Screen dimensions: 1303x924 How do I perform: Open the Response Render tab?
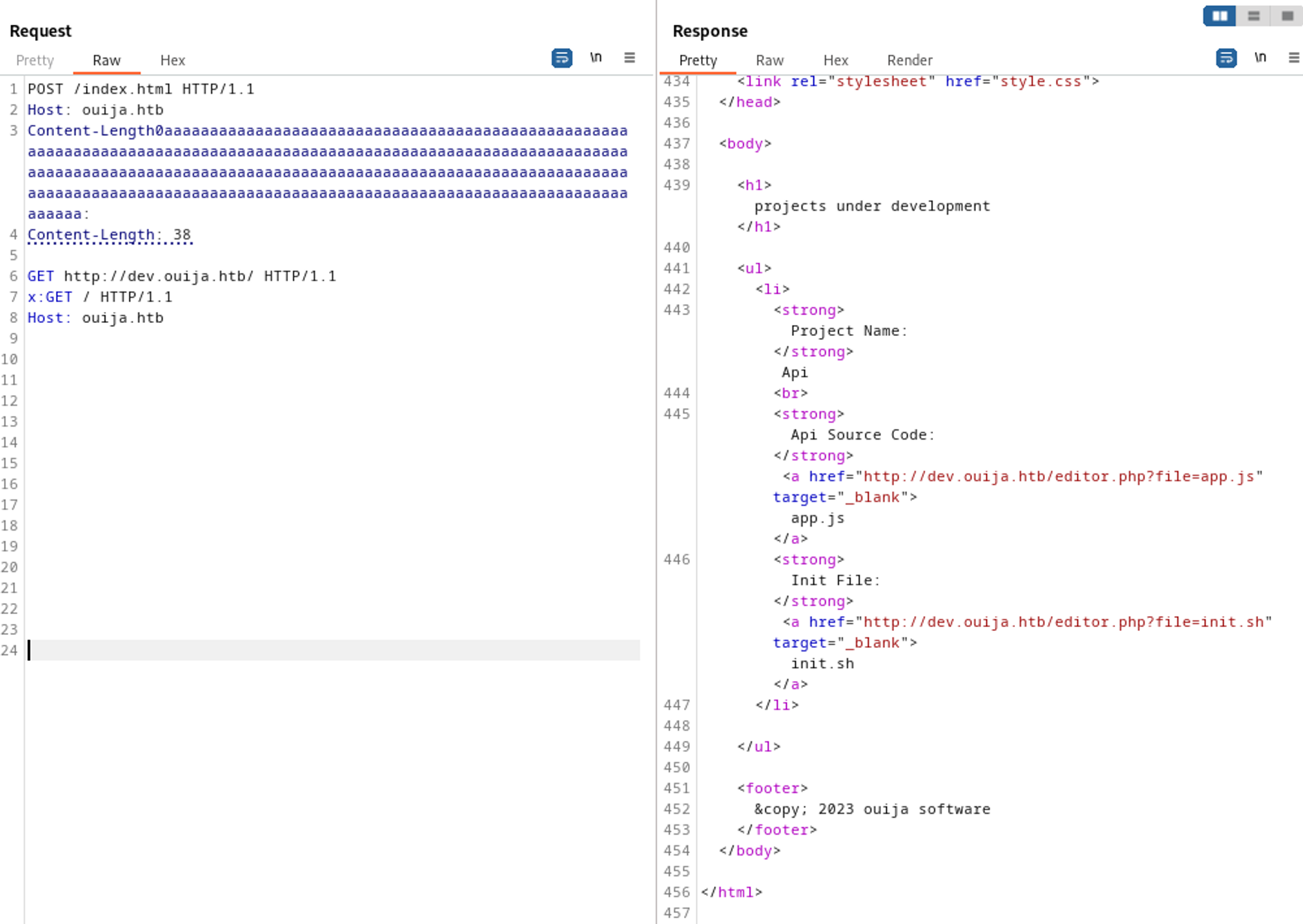coord(909,61)
